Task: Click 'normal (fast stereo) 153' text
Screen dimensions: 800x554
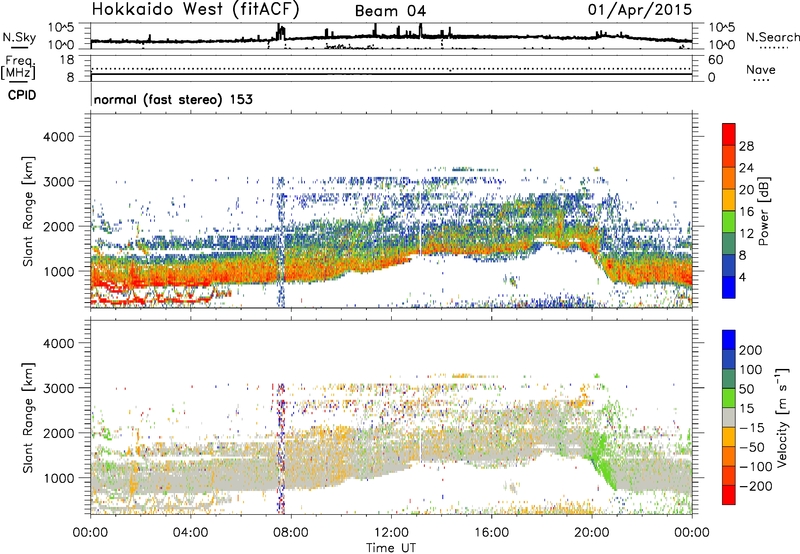Action: pos(173,99)
